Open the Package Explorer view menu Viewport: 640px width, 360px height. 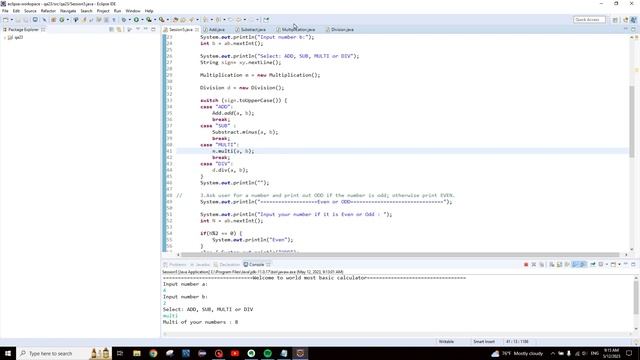tap(138, 29)
